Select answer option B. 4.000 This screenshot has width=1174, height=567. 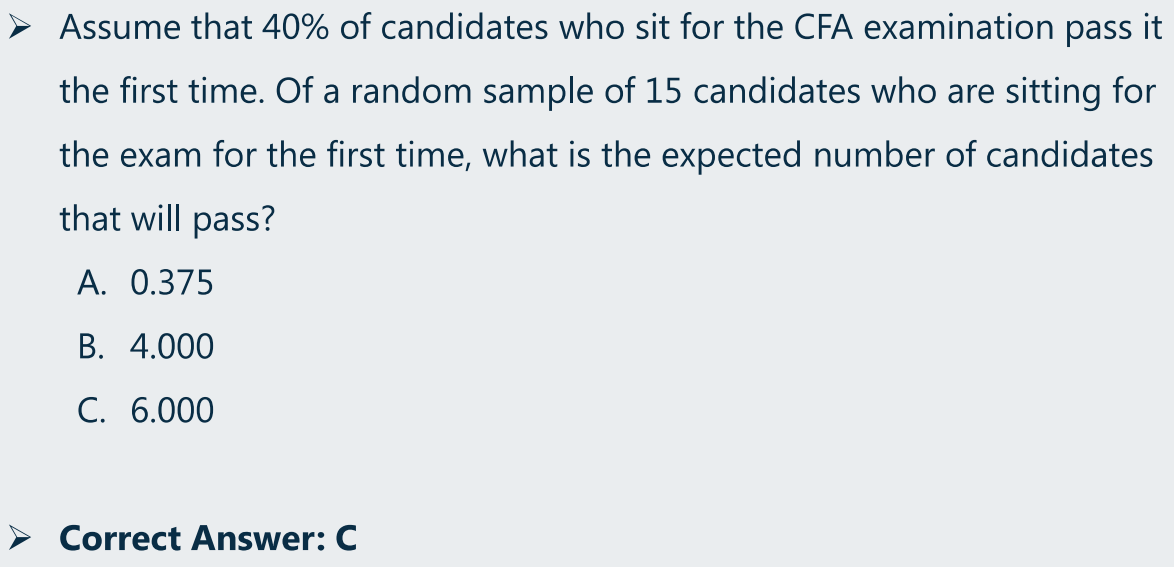[145, 347]
